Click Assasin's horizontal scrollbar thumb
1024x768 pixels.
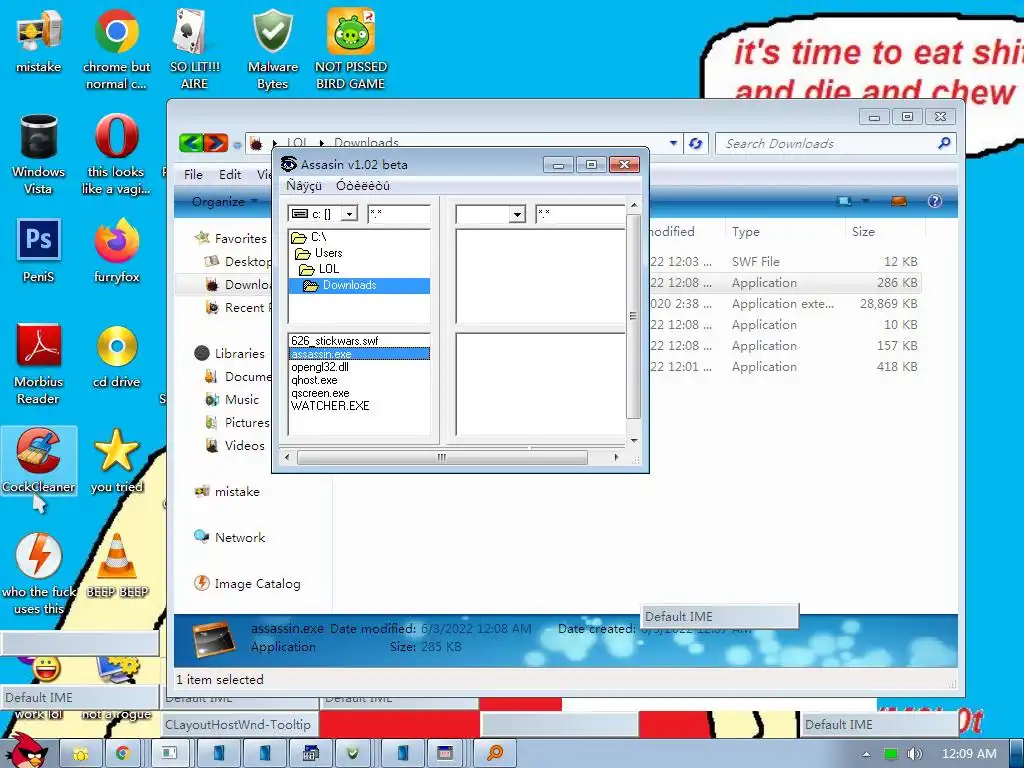coord(442,457)
